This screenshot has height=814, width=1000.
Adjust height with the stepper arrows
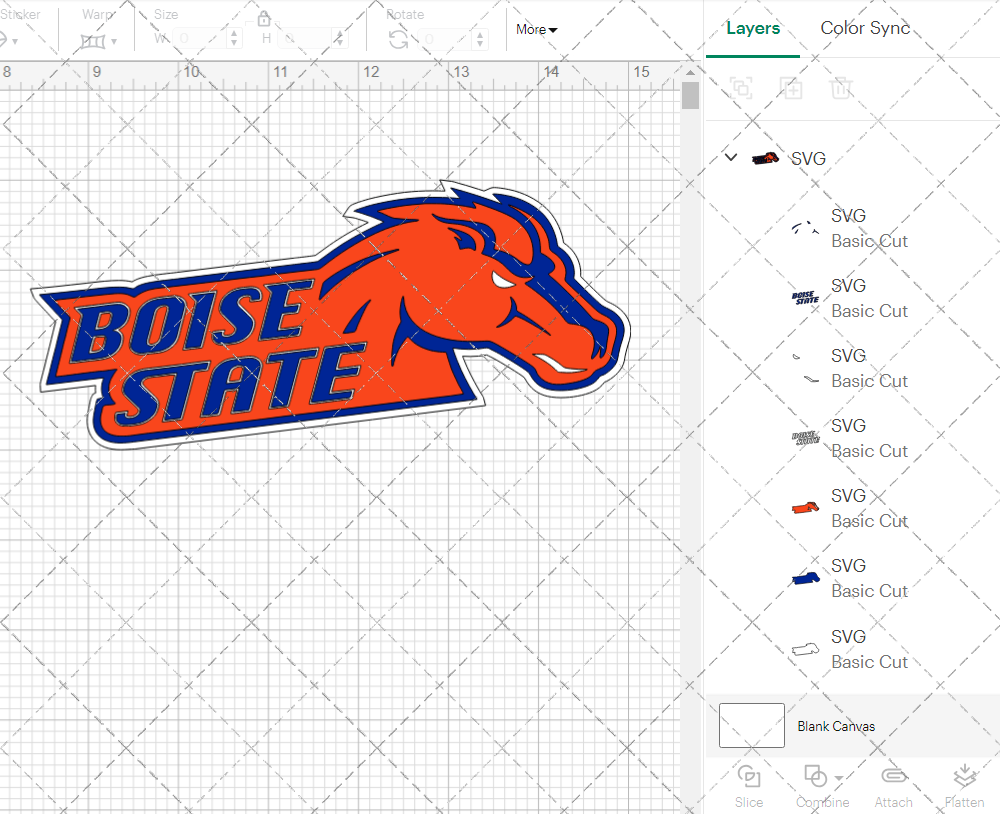[340, 38]
